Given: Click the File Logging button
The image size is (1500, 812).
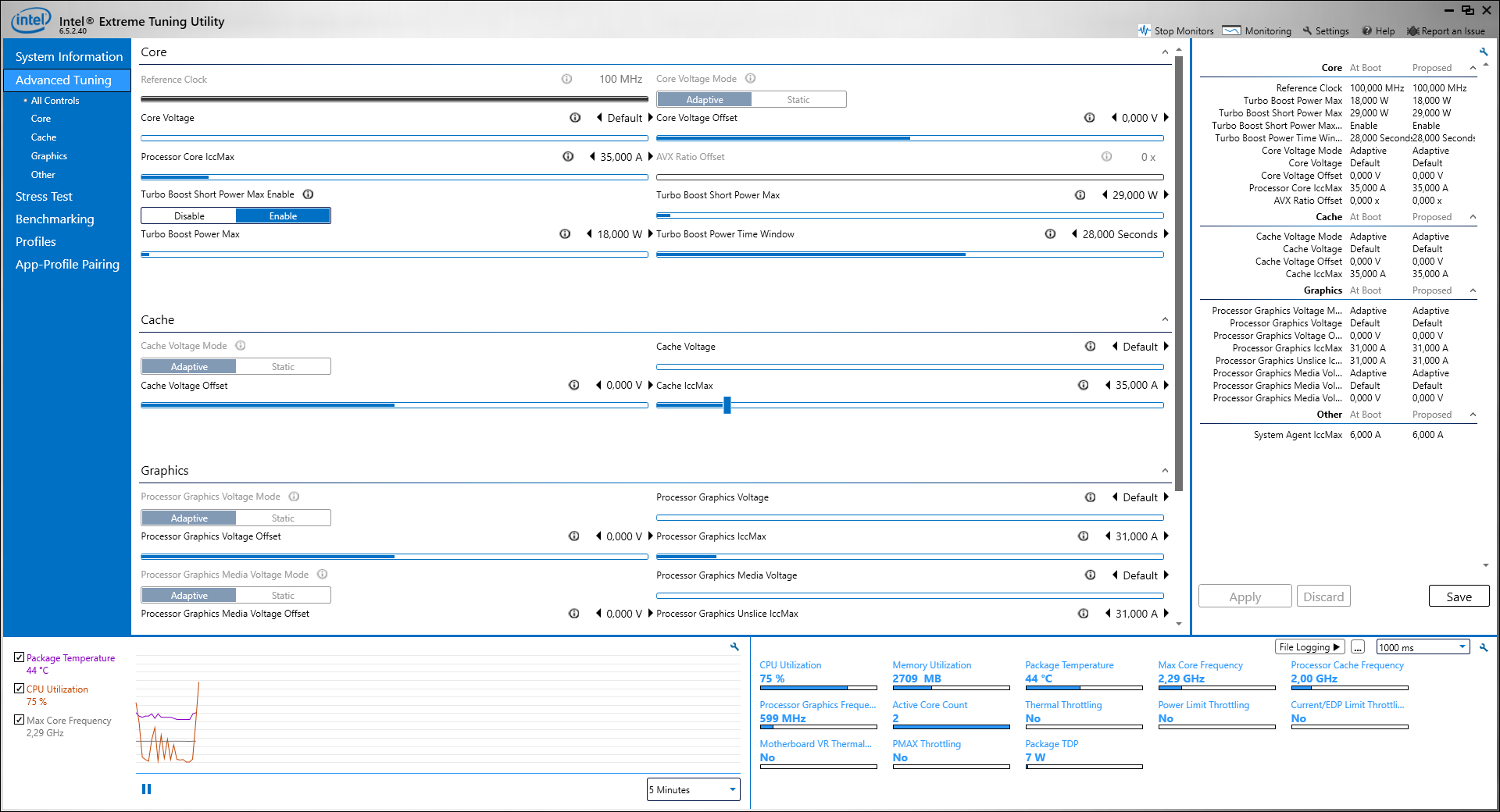Looking at the screenshot, I should tap(1309, 647).
